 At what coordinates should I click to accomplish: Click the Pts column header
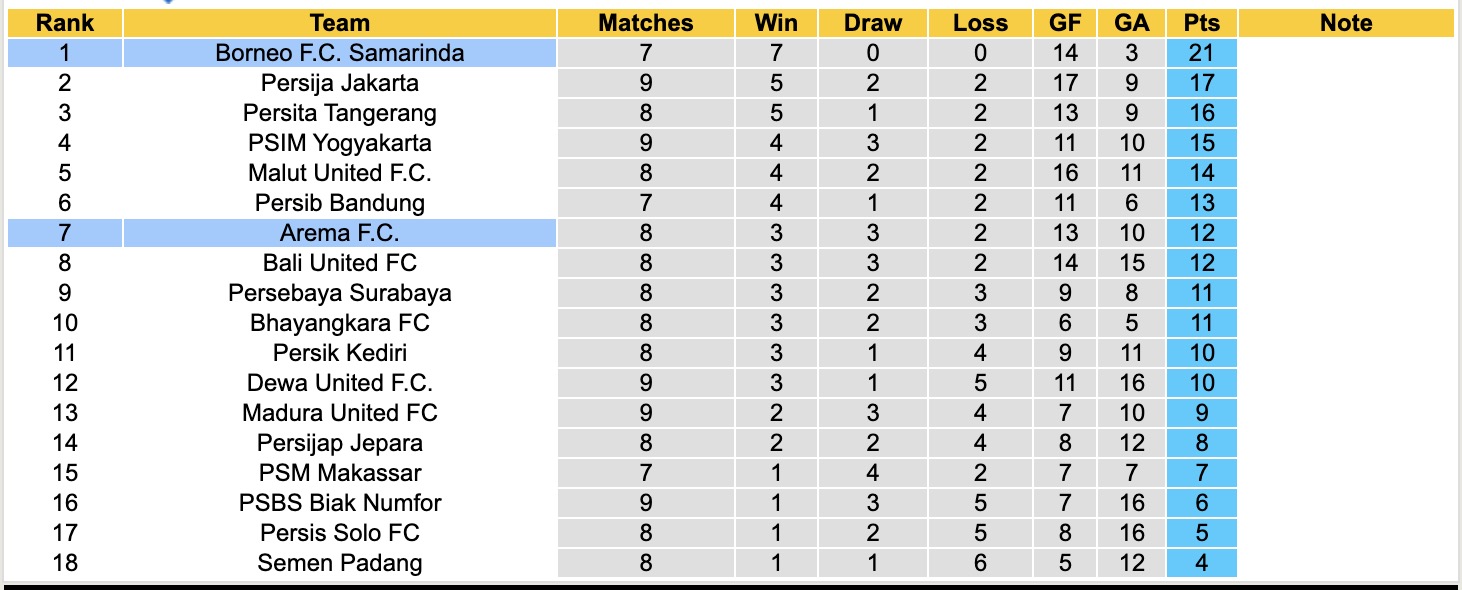(x=1201, y=23)
